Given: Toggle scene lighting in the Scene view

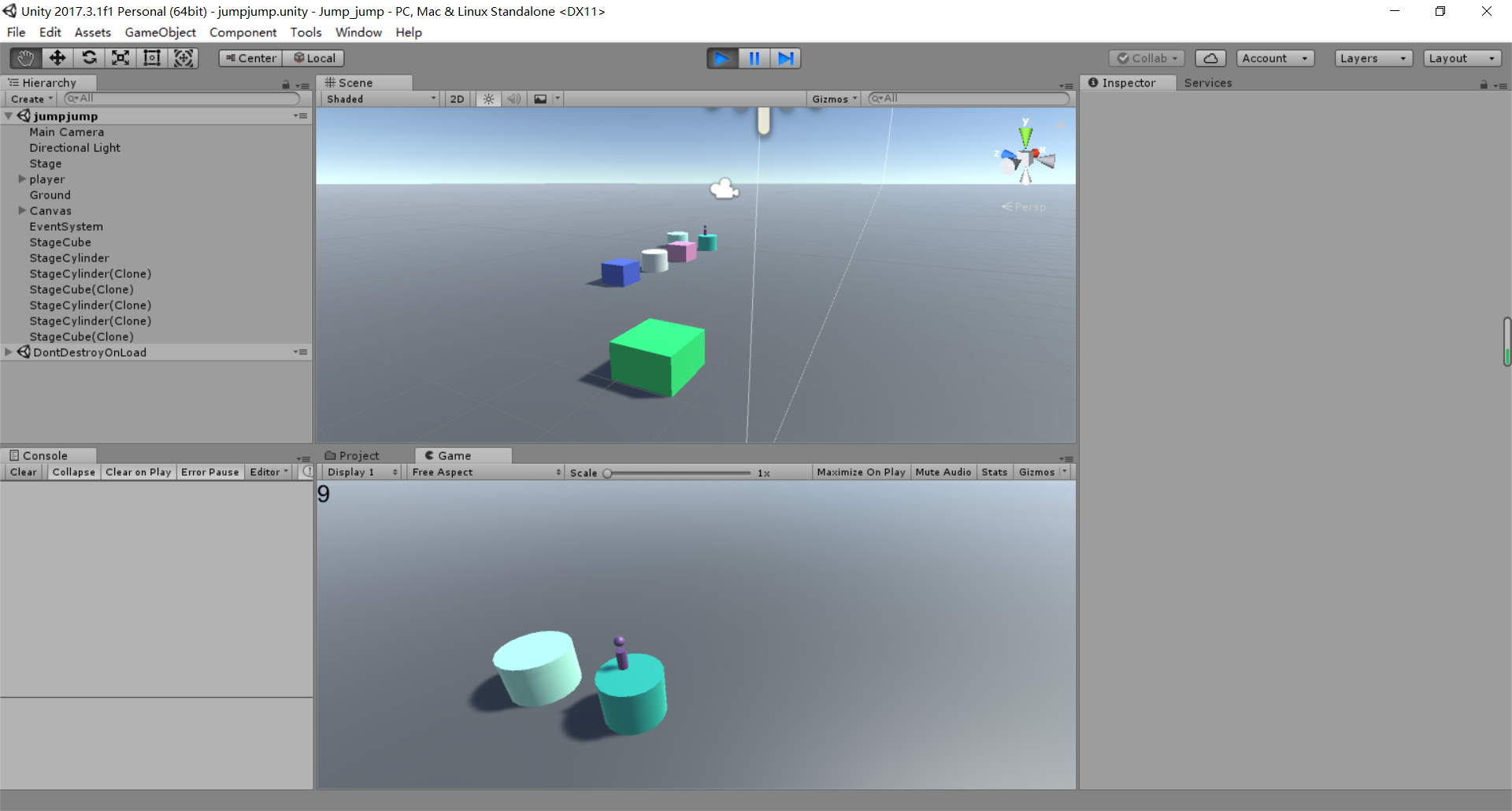Looking at the screenshot, I should (488, 98).
